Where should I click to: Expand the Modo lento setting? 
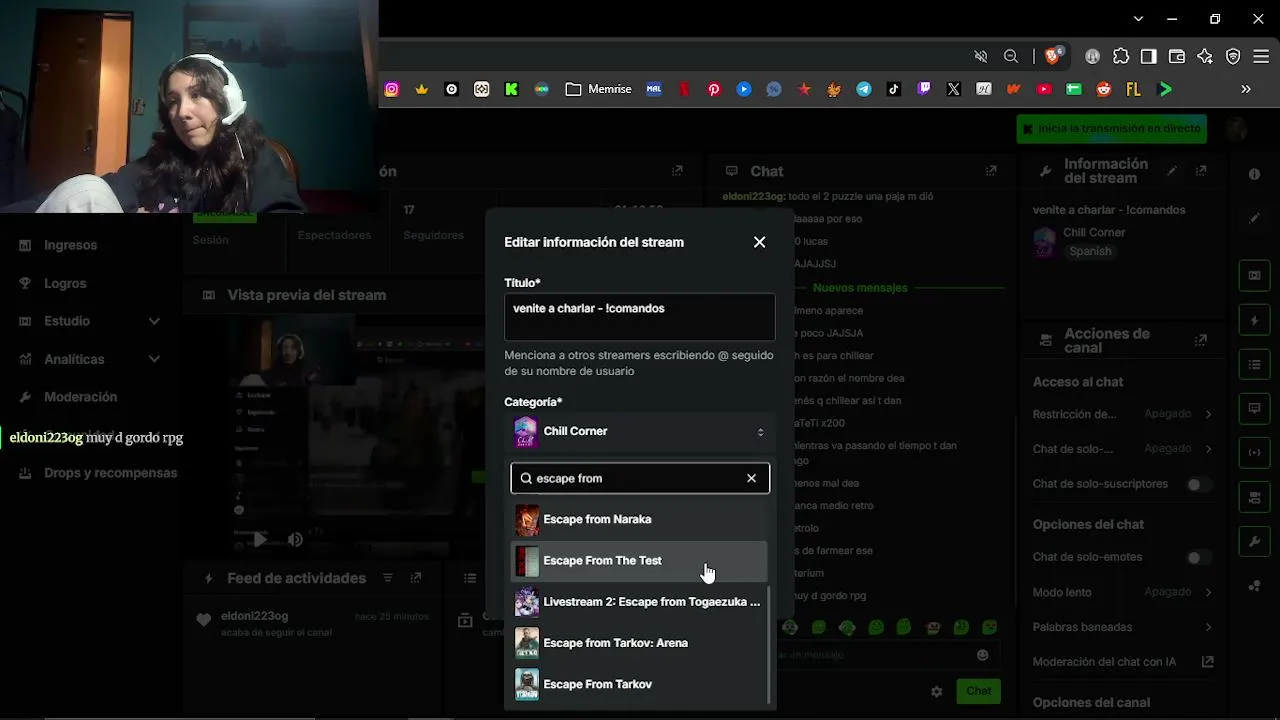click(x=1122, y=592)
